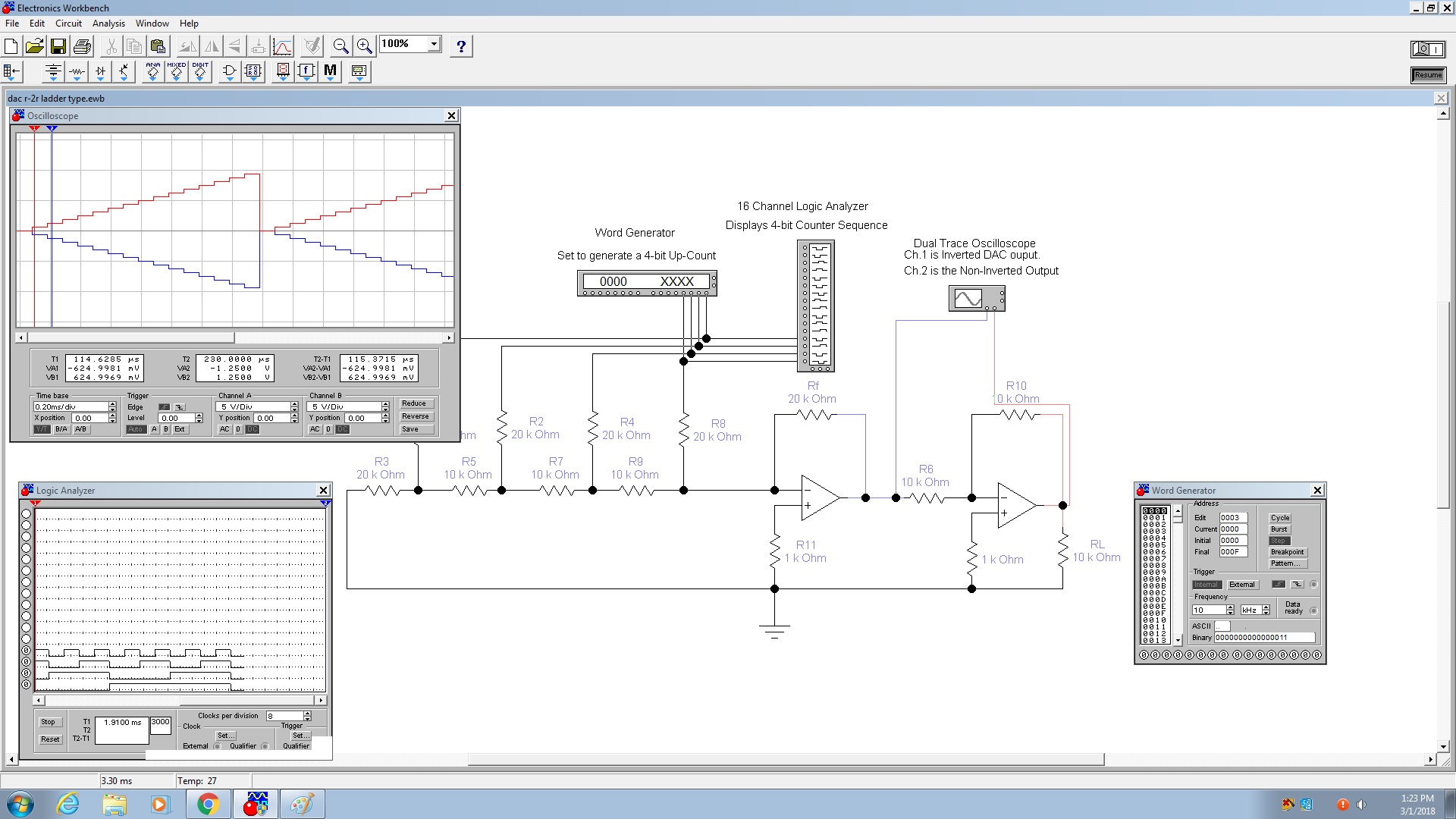1456x819 pixels.
Task: Adjust Word Generator frequency value stepper
Action: pos(1230,610)
